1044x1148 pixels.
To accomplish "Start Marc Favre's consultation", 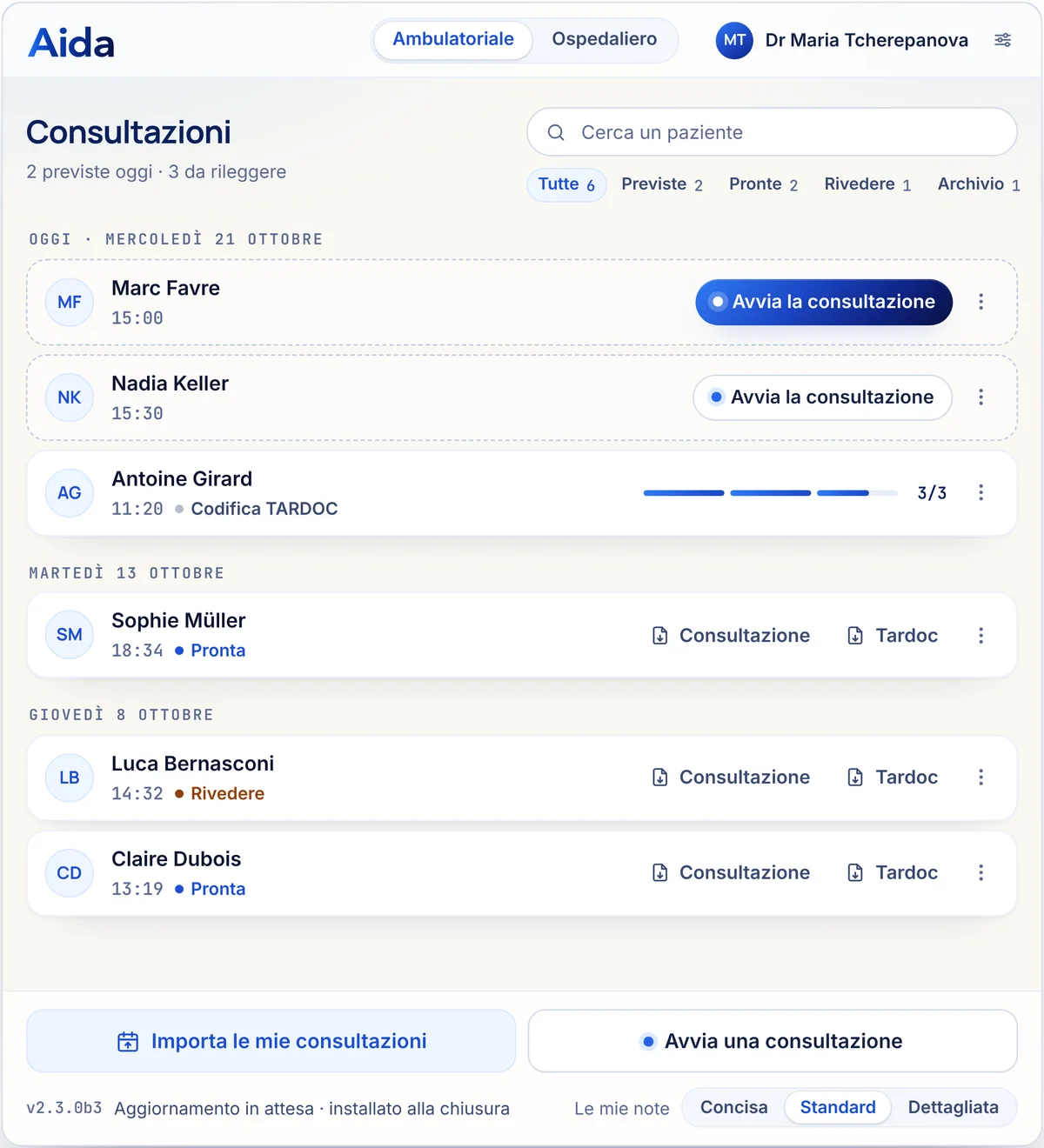I will click(824, 302).
